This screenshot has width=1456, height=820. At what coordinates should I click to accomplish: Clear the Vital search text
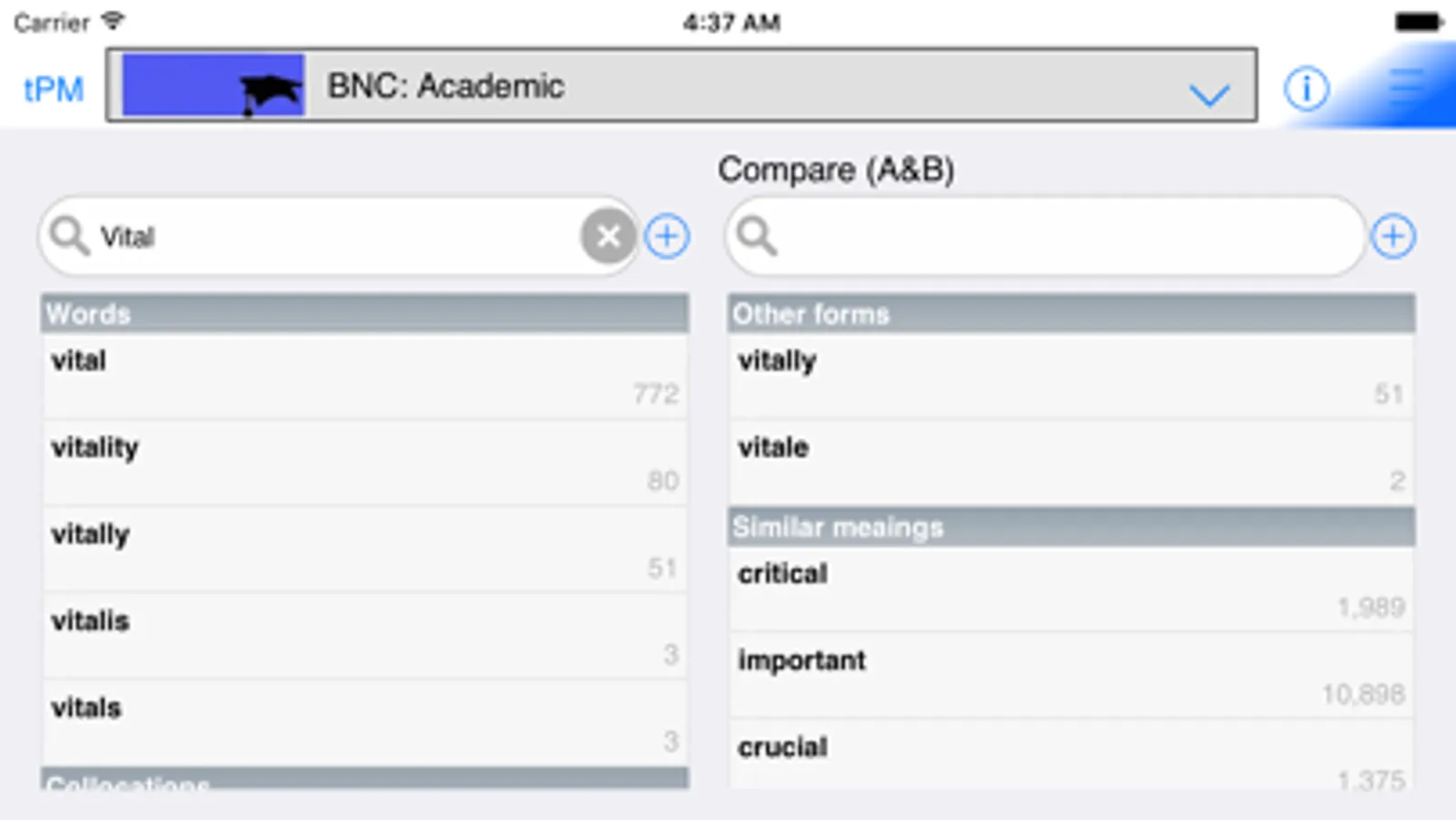(x=608, y=236)
